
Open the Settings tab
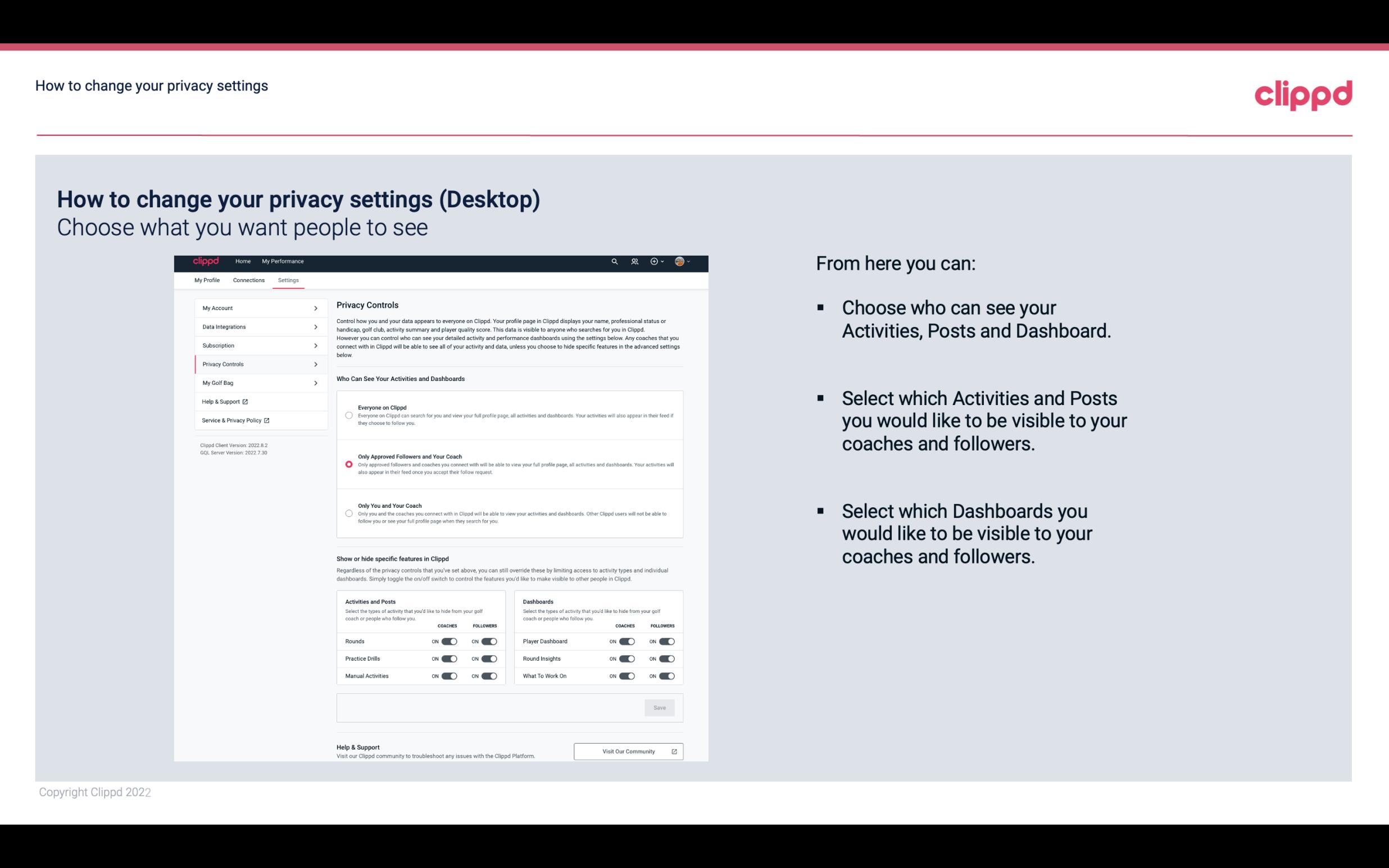pos(288,279)
